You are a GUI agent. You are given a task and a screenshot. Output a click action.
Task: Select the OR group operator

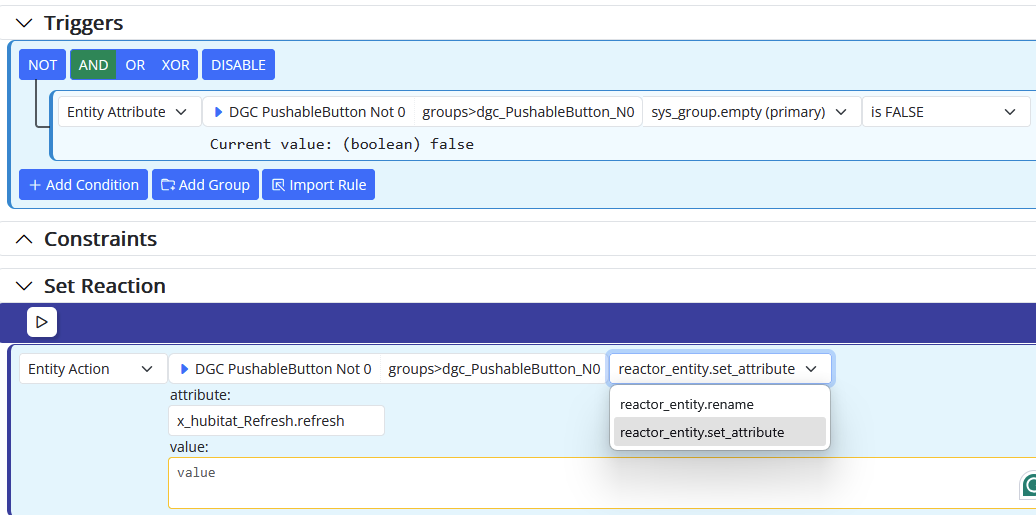point(135,65)
